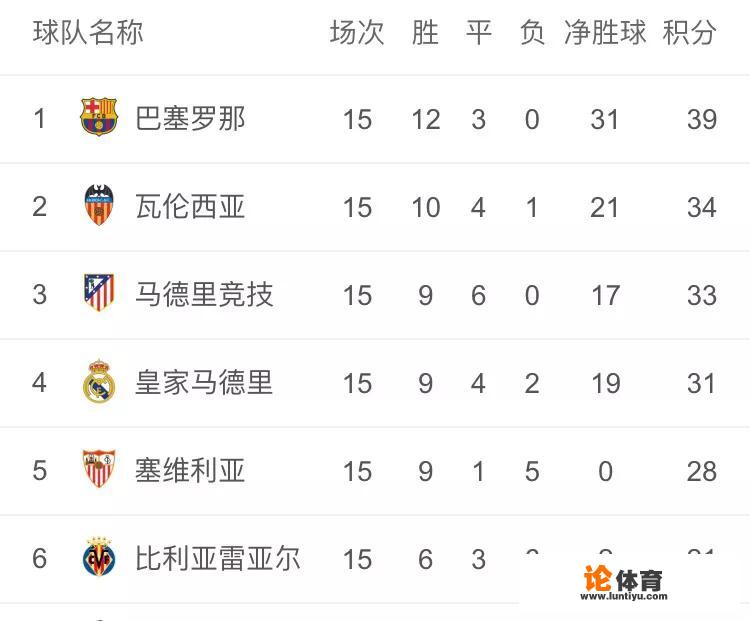Open the 比利亚雷亚尔 team page

coord(217,558)
